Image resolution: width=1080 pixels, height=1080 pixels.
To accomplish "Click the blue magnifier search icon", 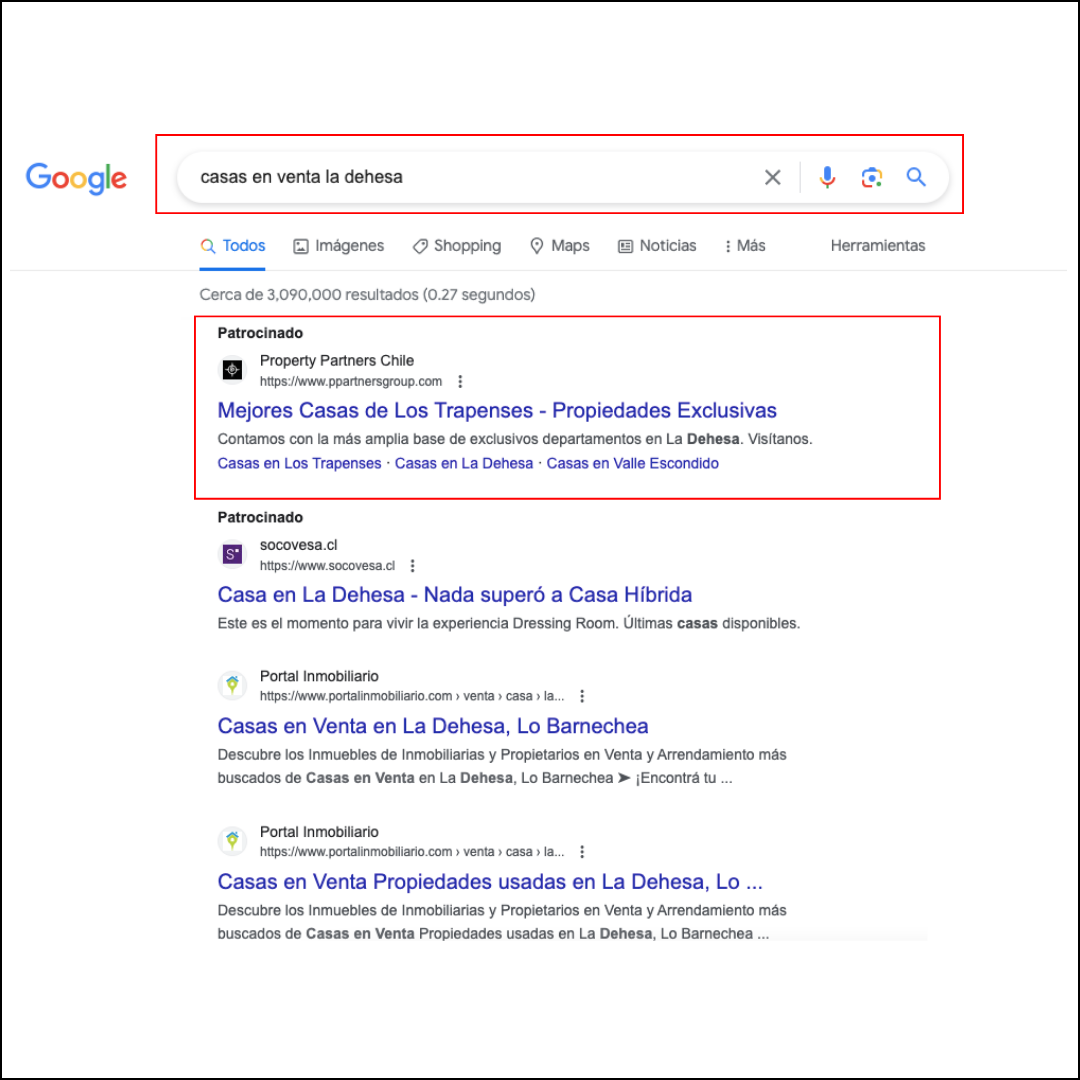I will (916, 178).
